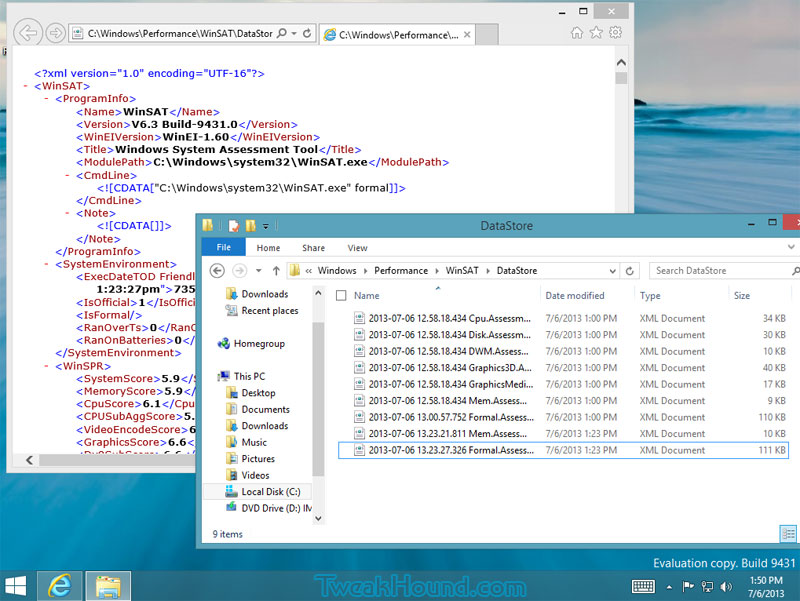Close the C:\Windows\Performance IE tab
800x601 pixels.
pyautogui.click(x=467, y=35)
